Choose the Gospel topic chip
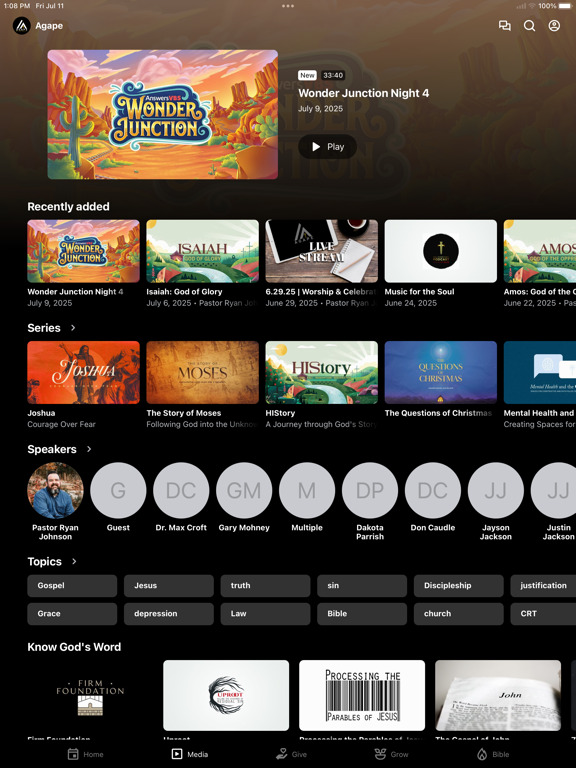576x768 pixels. coord(72,586)
